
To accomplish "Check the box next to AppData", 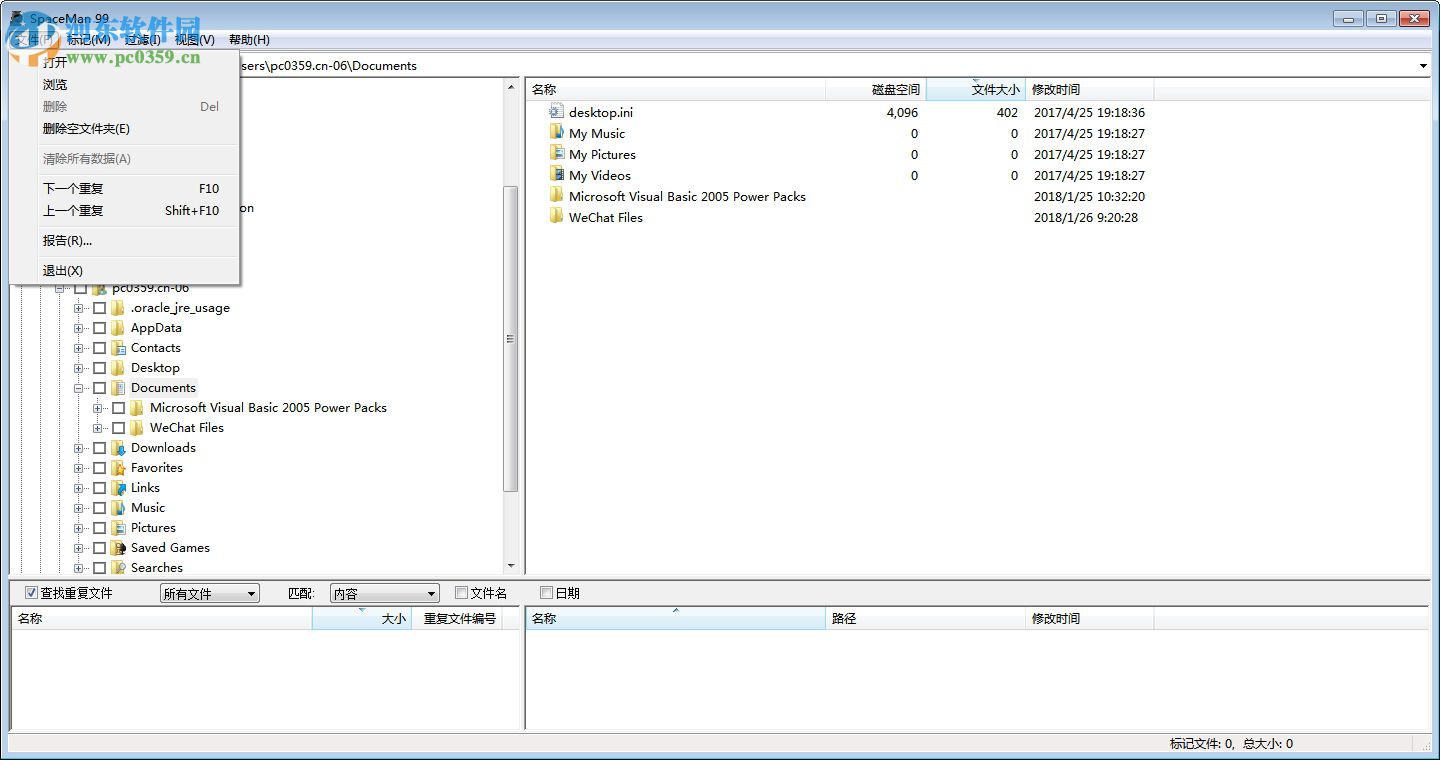I will 99,328.
